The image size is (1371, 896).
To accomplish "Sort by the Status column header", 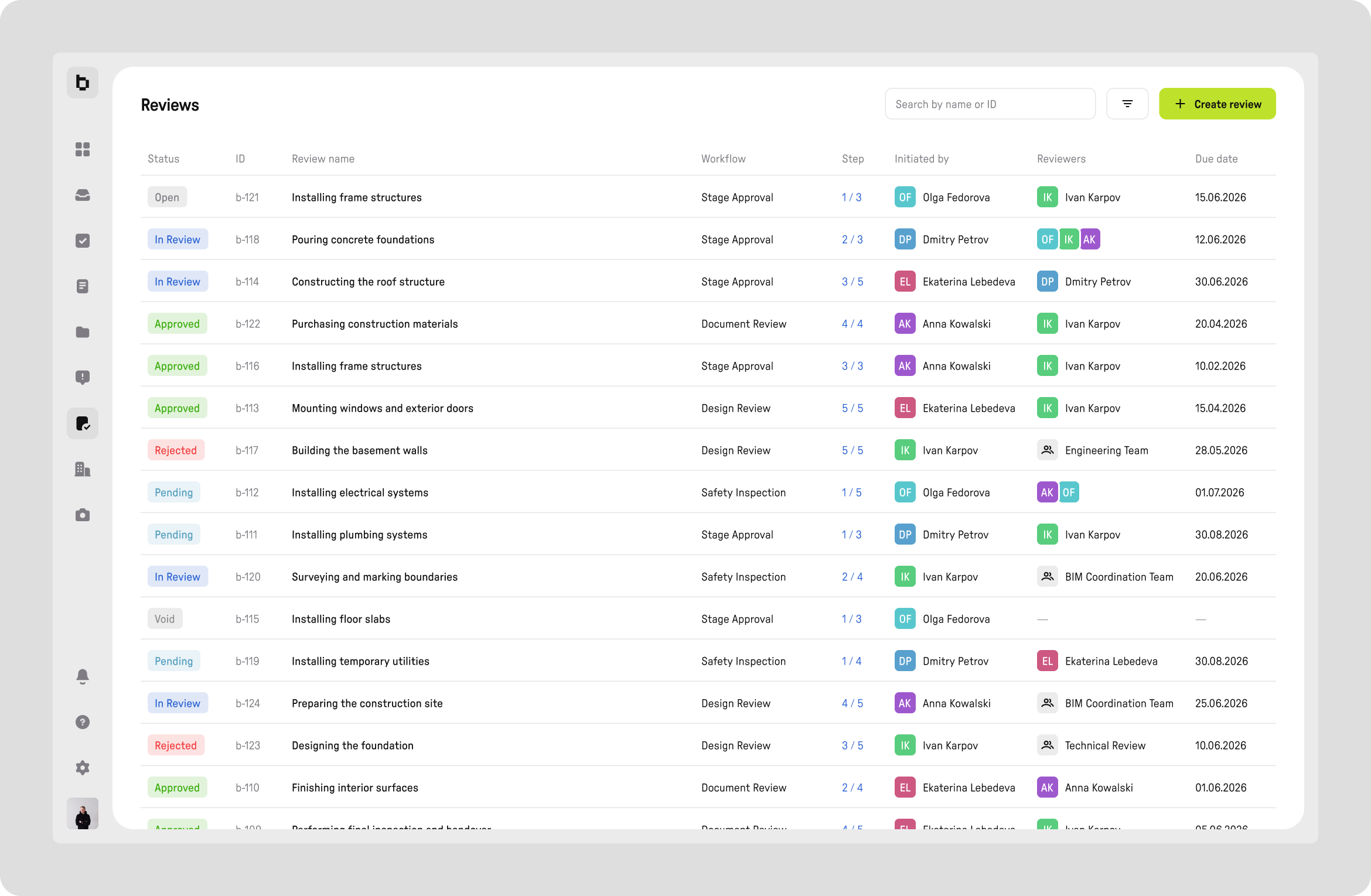I will coord(163,159).
